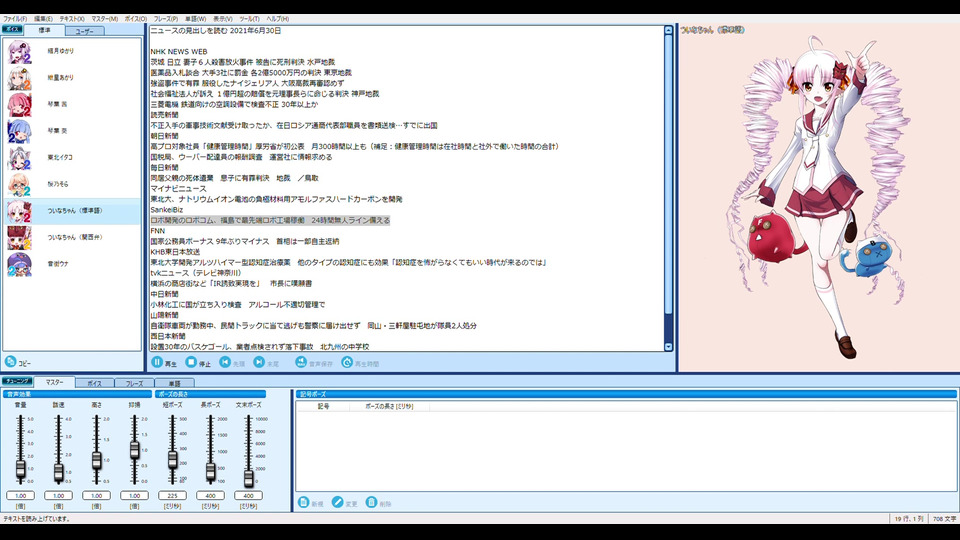The width and height of the screenshot is (960, 540).
Task: Click the コピー copy icon in voice panel
Action: click(10, 361)
